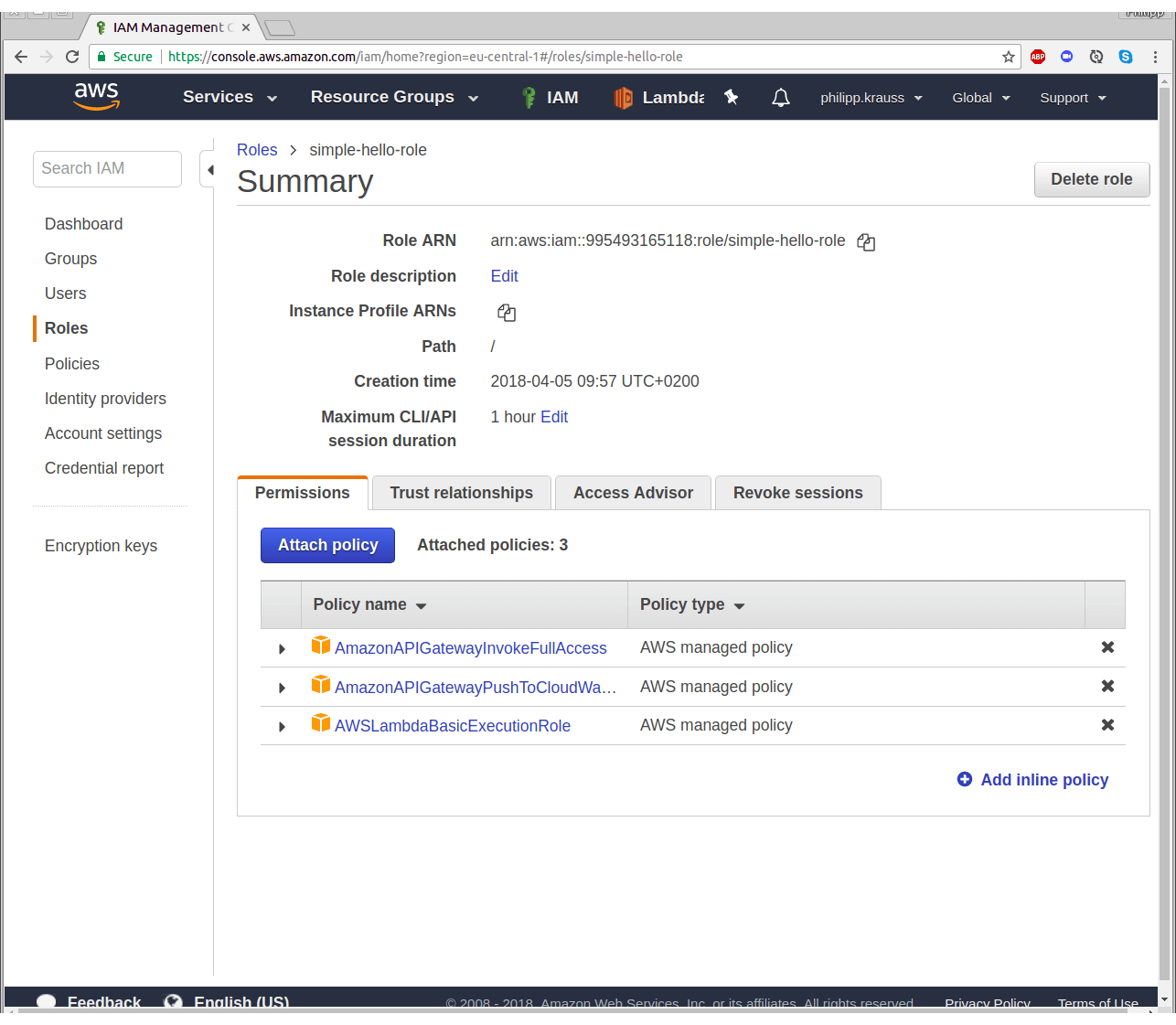Viewport: 1176px width, 1025px height.
Task: Bookmark this page with the star icon
Action: pyautogui.click(x=1008, y=57)
